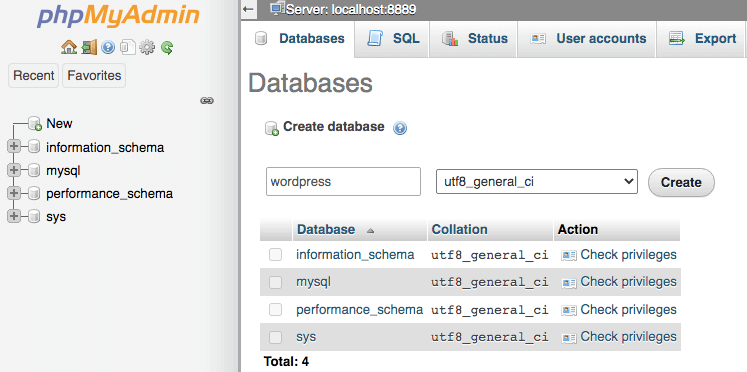Reload navigation panel green refresh icon
Image resolution: width=747 pixels, height=372 pixels.
coord(167,47)
